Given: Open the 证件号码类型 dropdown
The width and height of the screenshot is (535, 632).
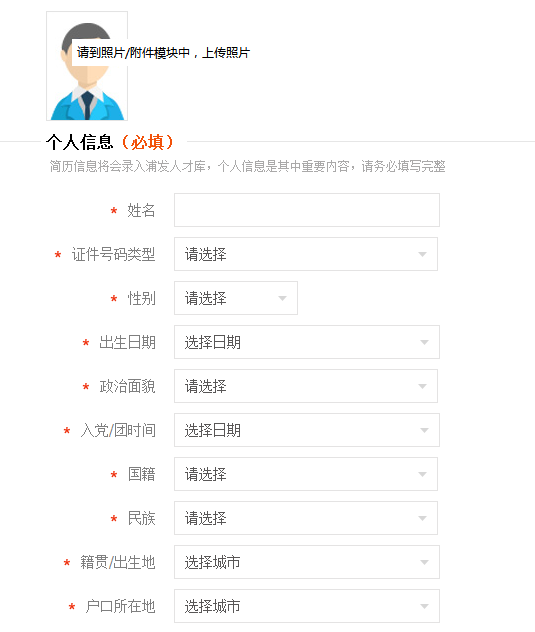Looking at the screenshot, I should tap(306, 254).
